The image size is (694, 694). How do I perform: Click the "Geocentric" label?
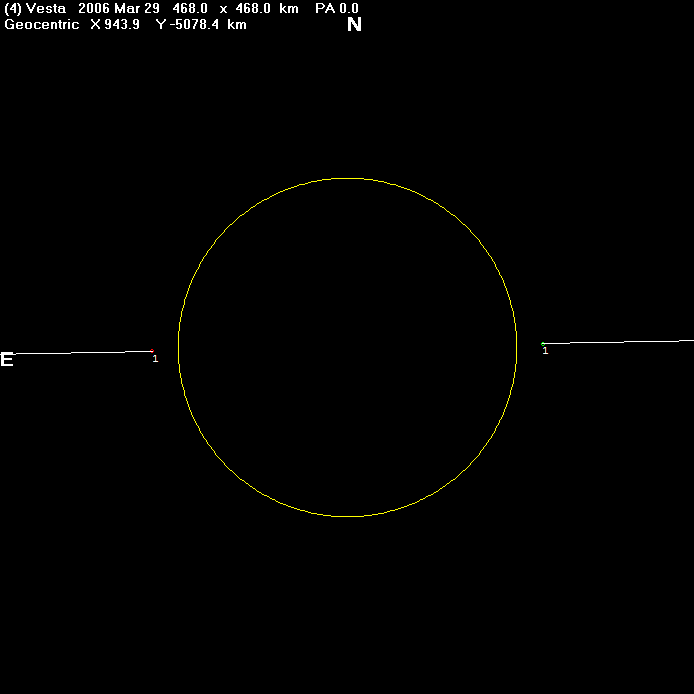tap(42, 24)
